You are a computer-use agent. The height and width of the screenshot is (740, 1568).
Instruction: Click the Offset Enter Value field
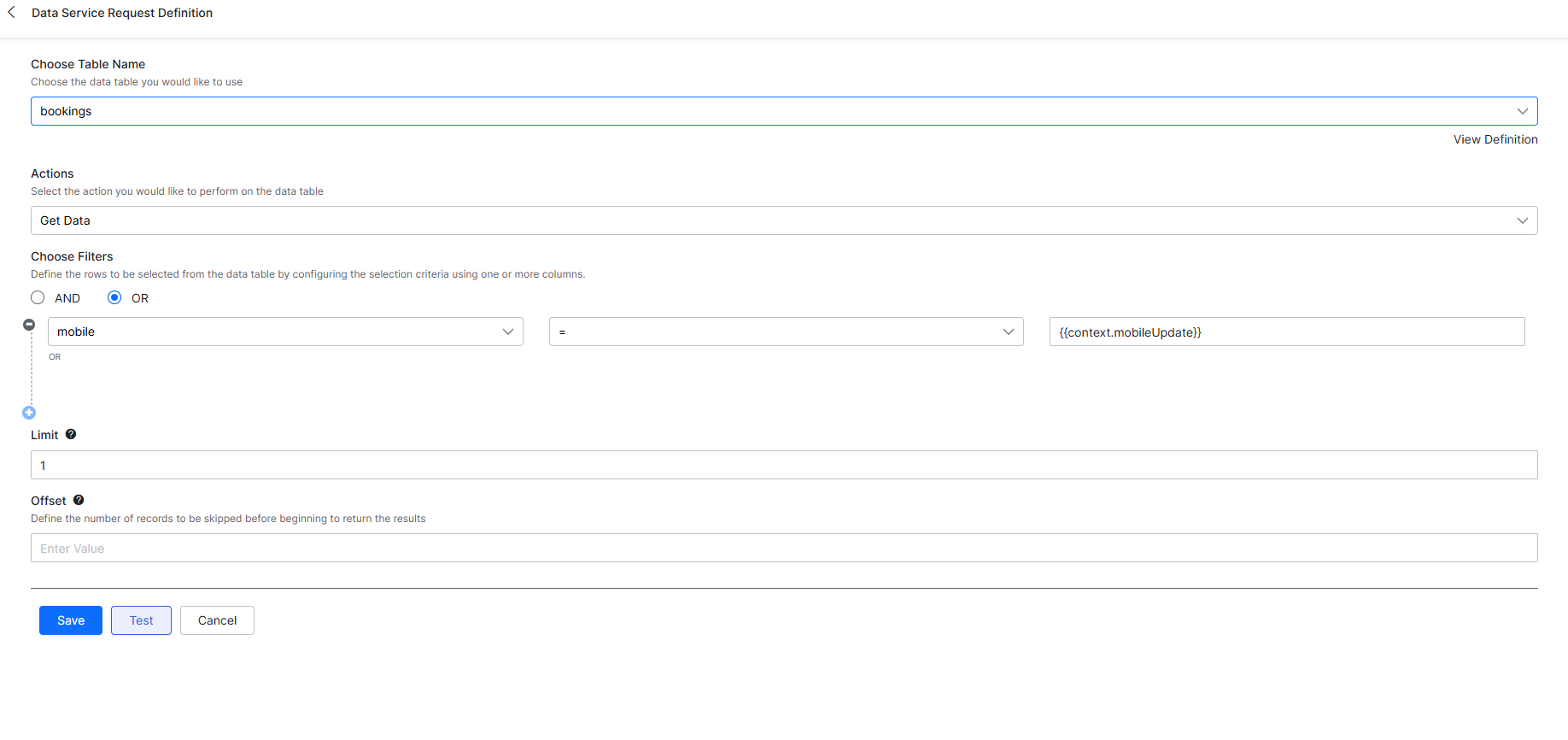784,548
